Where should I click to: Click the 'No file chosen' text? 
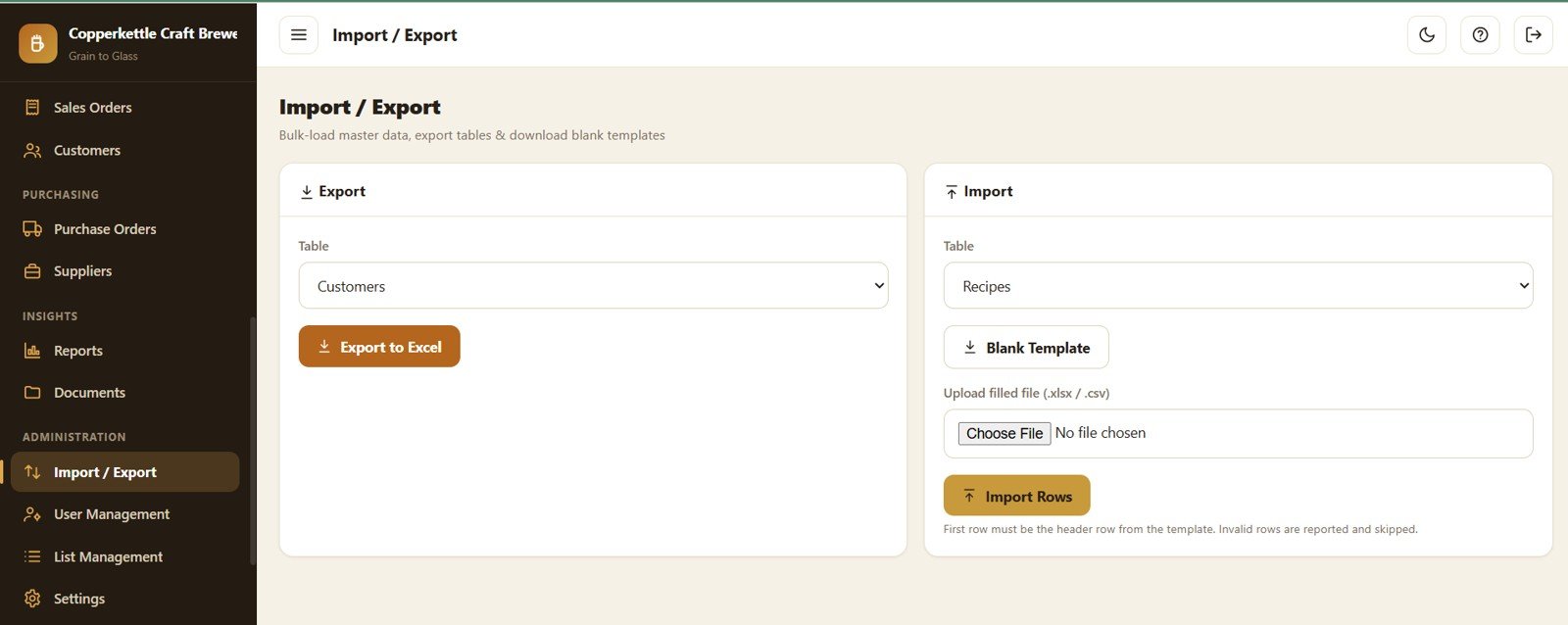pos(1101,433)
